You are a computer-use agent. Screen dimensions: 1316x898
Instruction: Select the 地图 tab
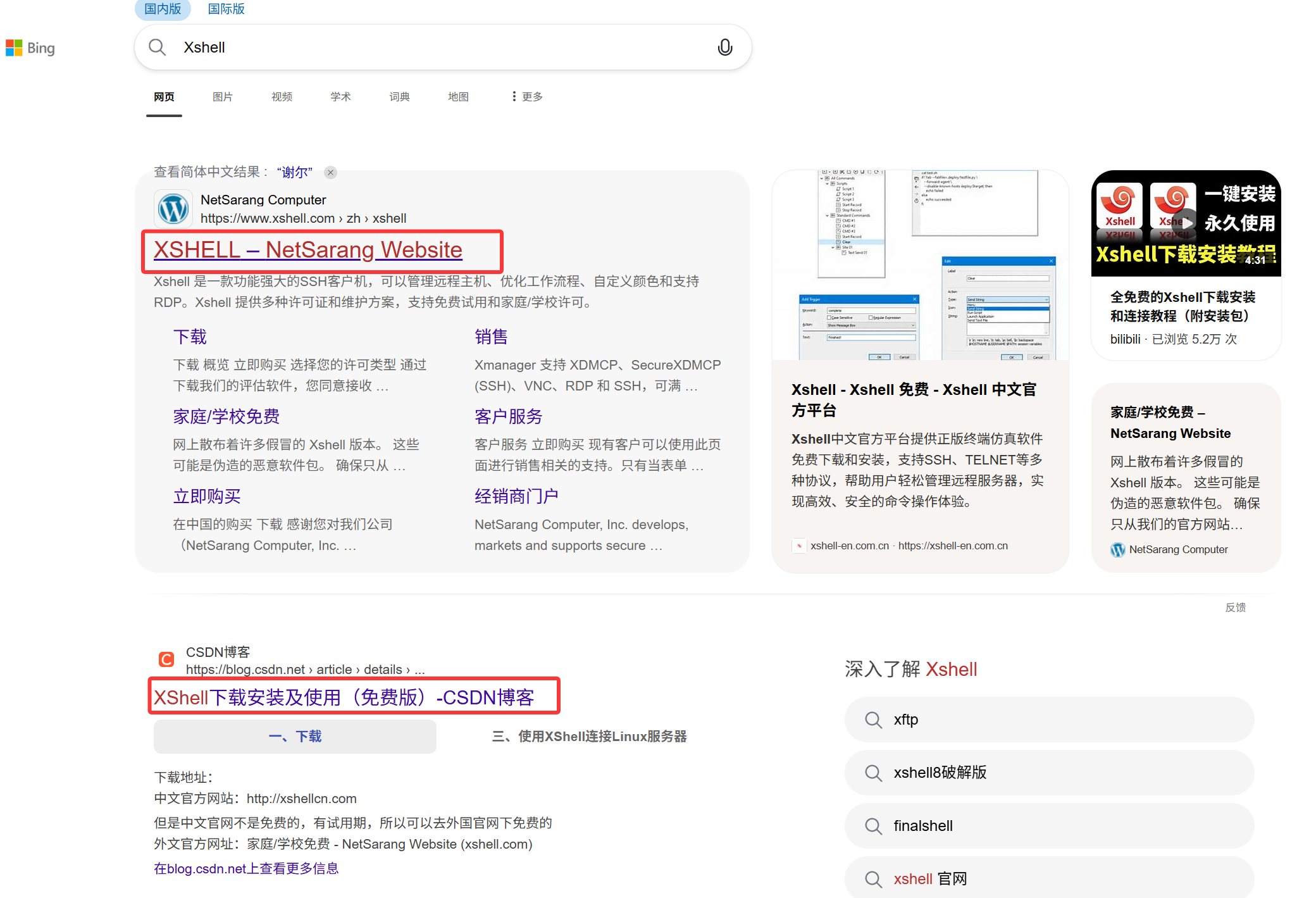pyautogui.click(x=458, y=97)
